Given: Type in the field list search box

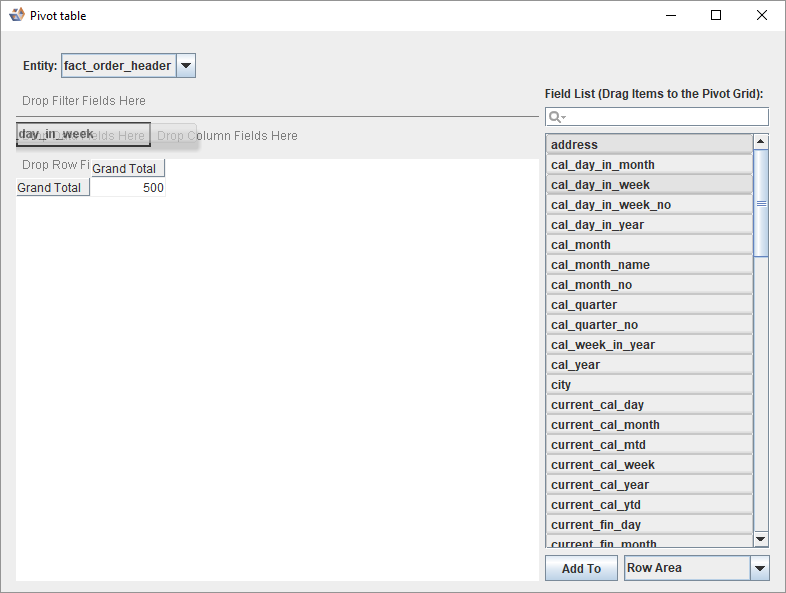Looking at the screenshot, I should click(664, 117).
